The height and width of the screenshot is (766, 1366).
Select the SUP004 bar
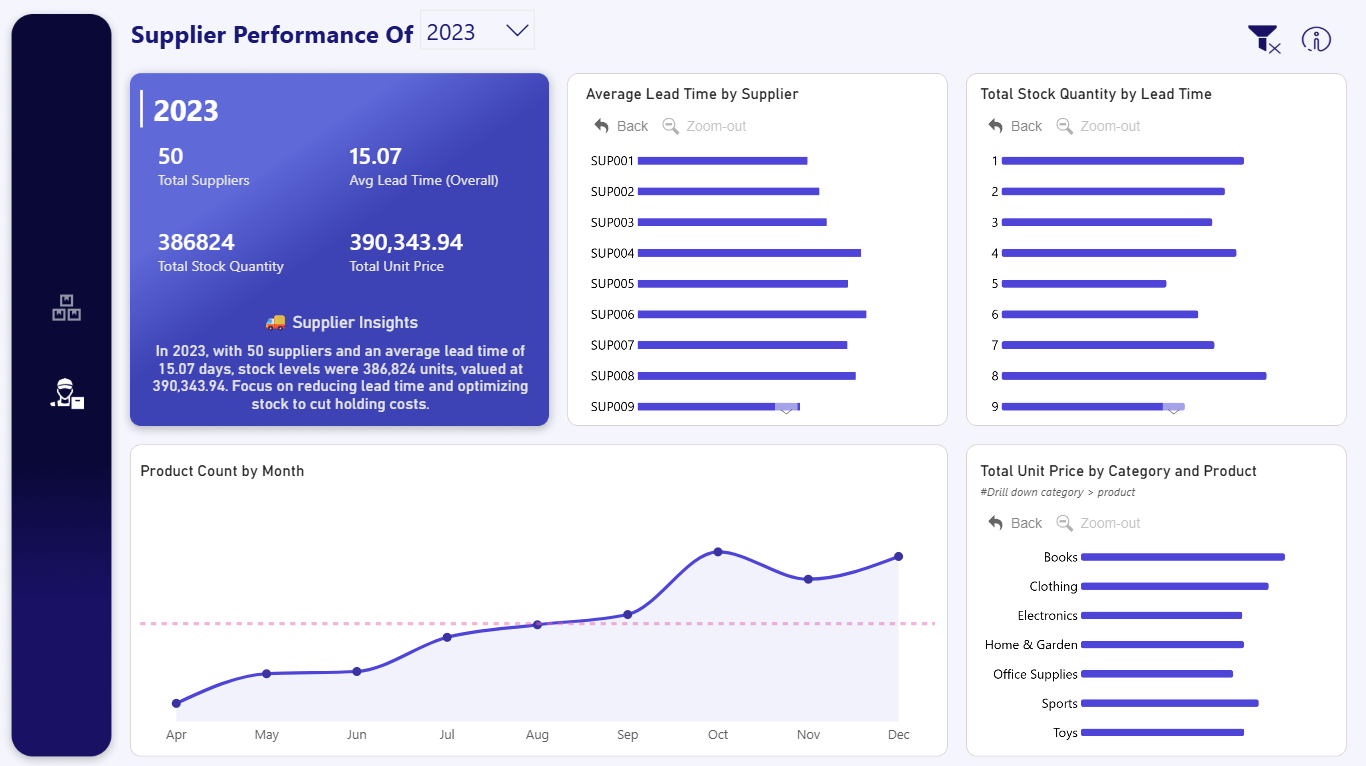click(749, 253)
